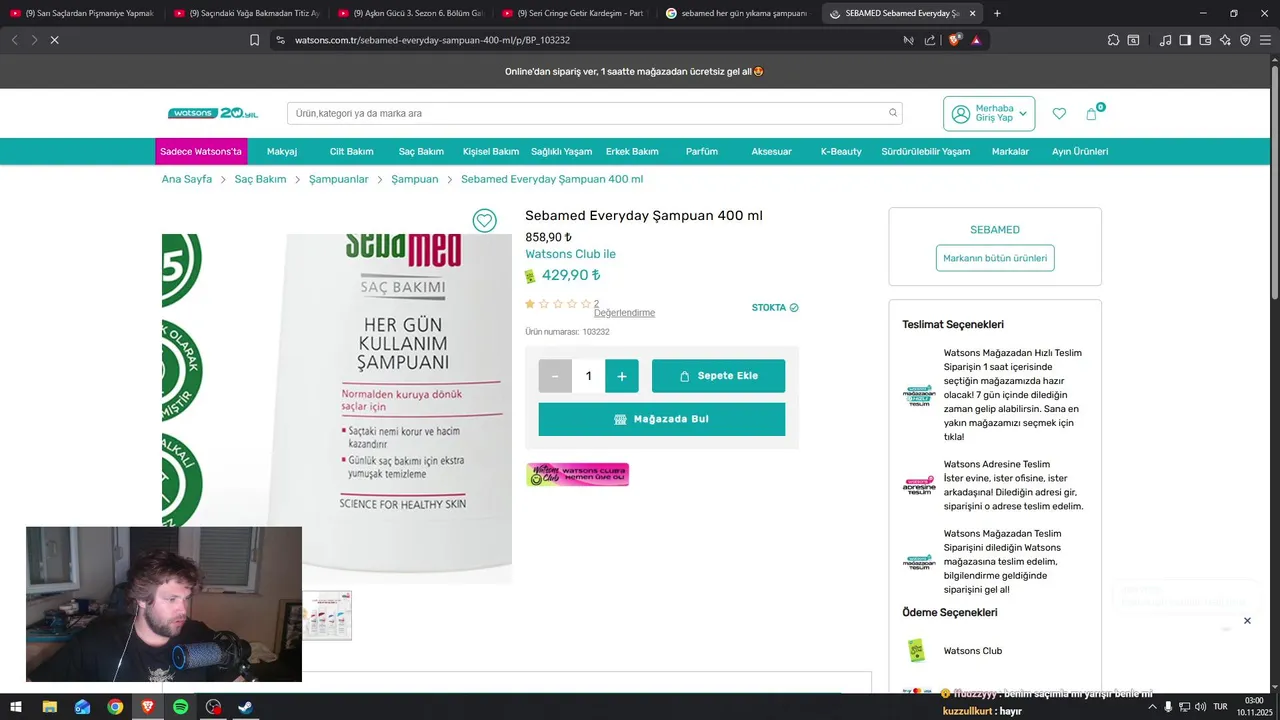The width and height of the screenshot is (1280, 720).
Task: Open OBS Studio from the taskbar
Action: (x=213, y=707)
